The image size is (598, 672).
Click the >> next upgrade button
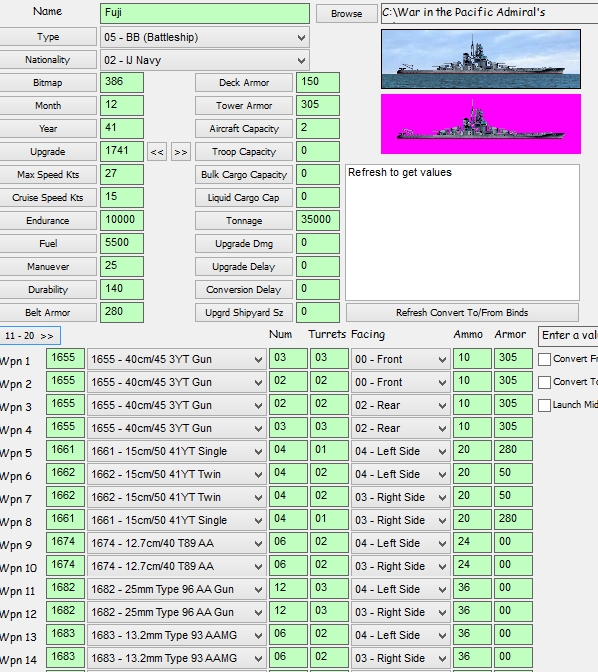tap(180, 152)
